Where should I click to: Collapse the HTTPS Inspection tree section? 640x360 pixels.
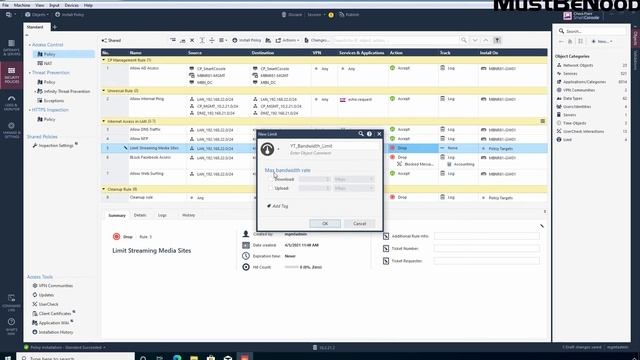[30, 110]
